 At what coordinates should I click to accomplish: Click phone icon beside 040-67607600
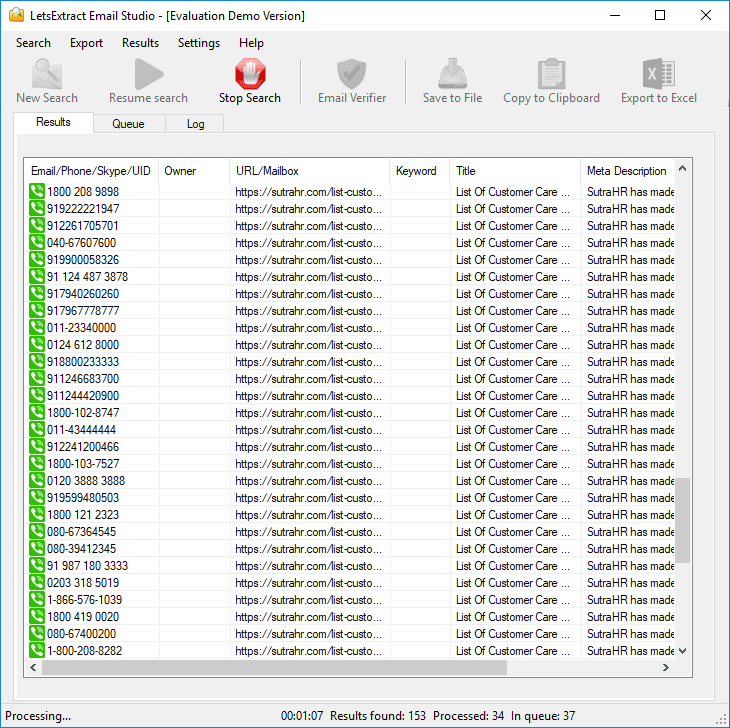click(37, 243)
